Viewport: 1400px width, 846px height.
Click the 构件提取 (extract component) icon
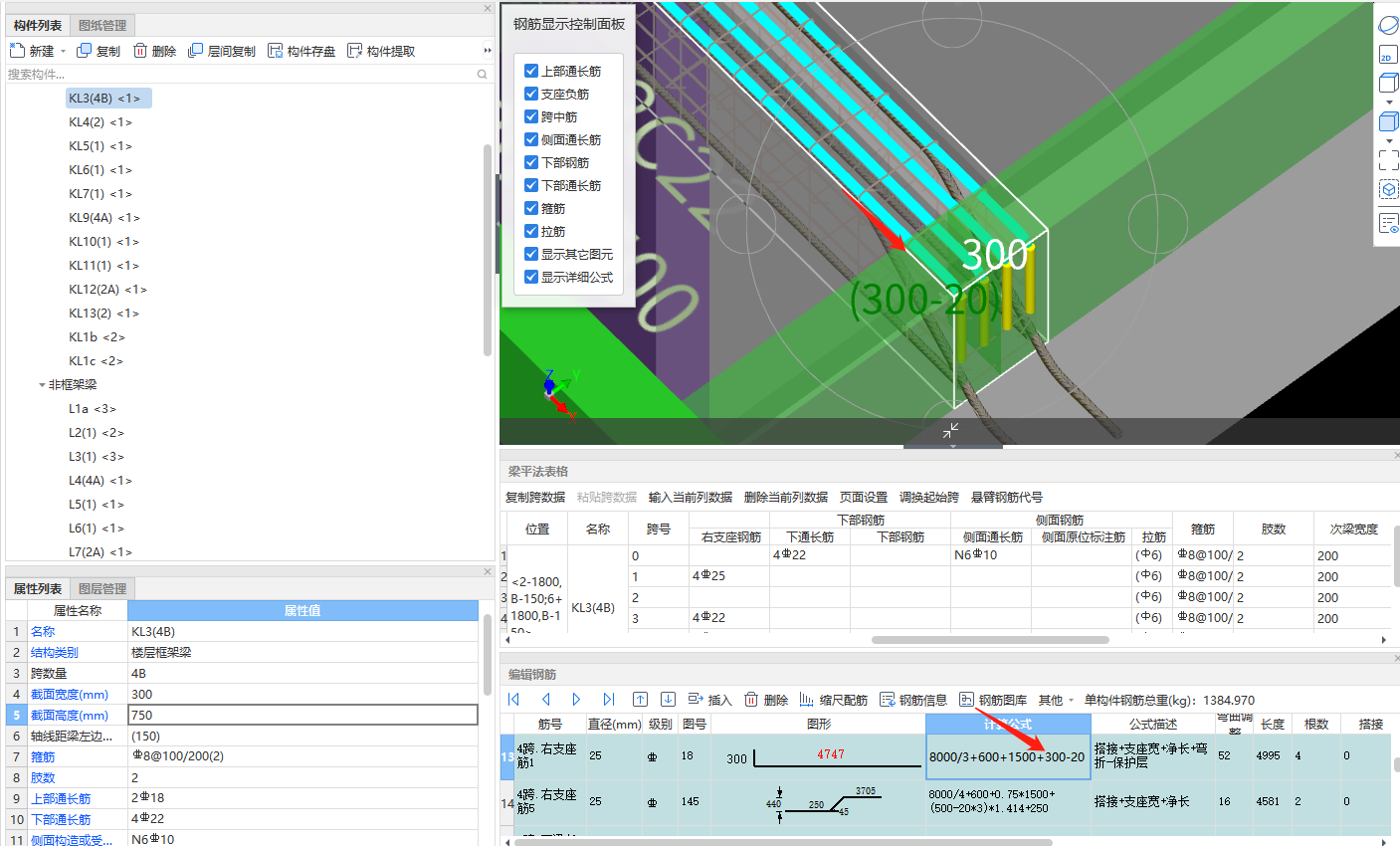[355, 51]
